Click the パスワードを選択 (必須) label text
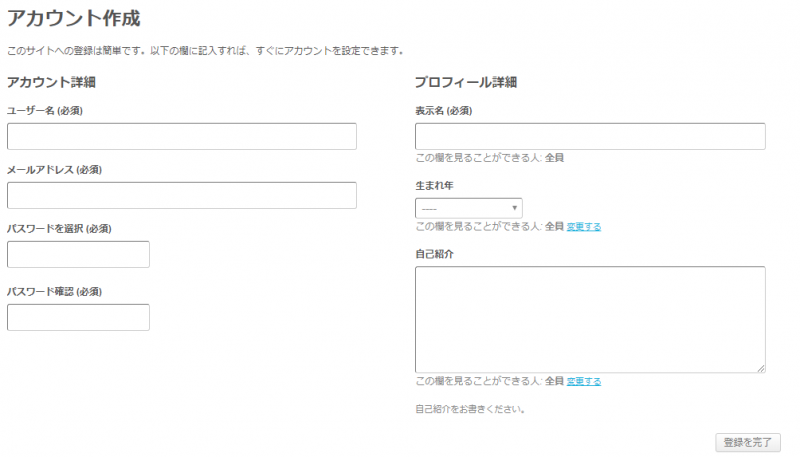Viewport: 800px width, 457px height. coord(59,229)
